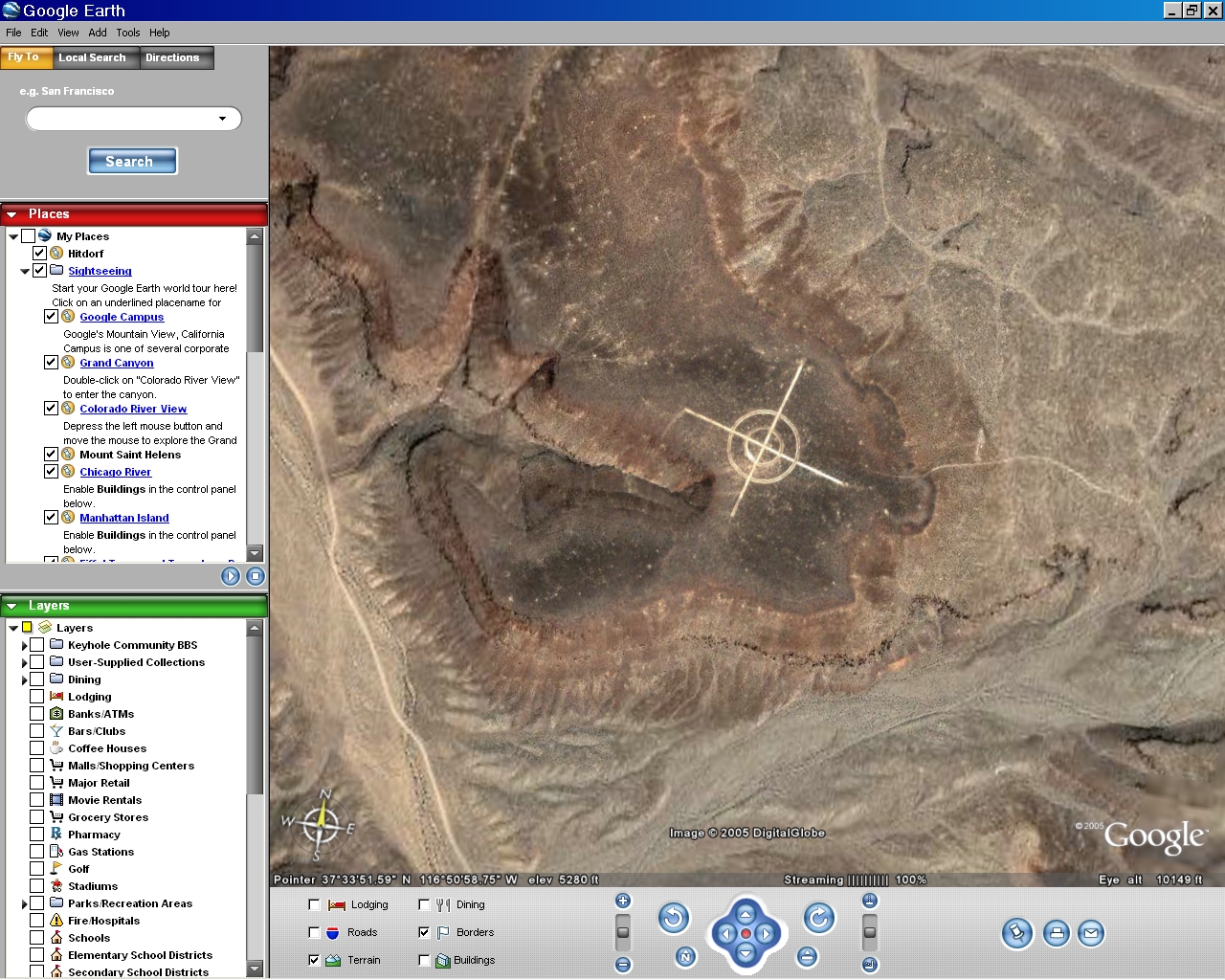Collapse the Layers root tree node
This screenshot has width=1225, height=980.
(x=13, y=628)
